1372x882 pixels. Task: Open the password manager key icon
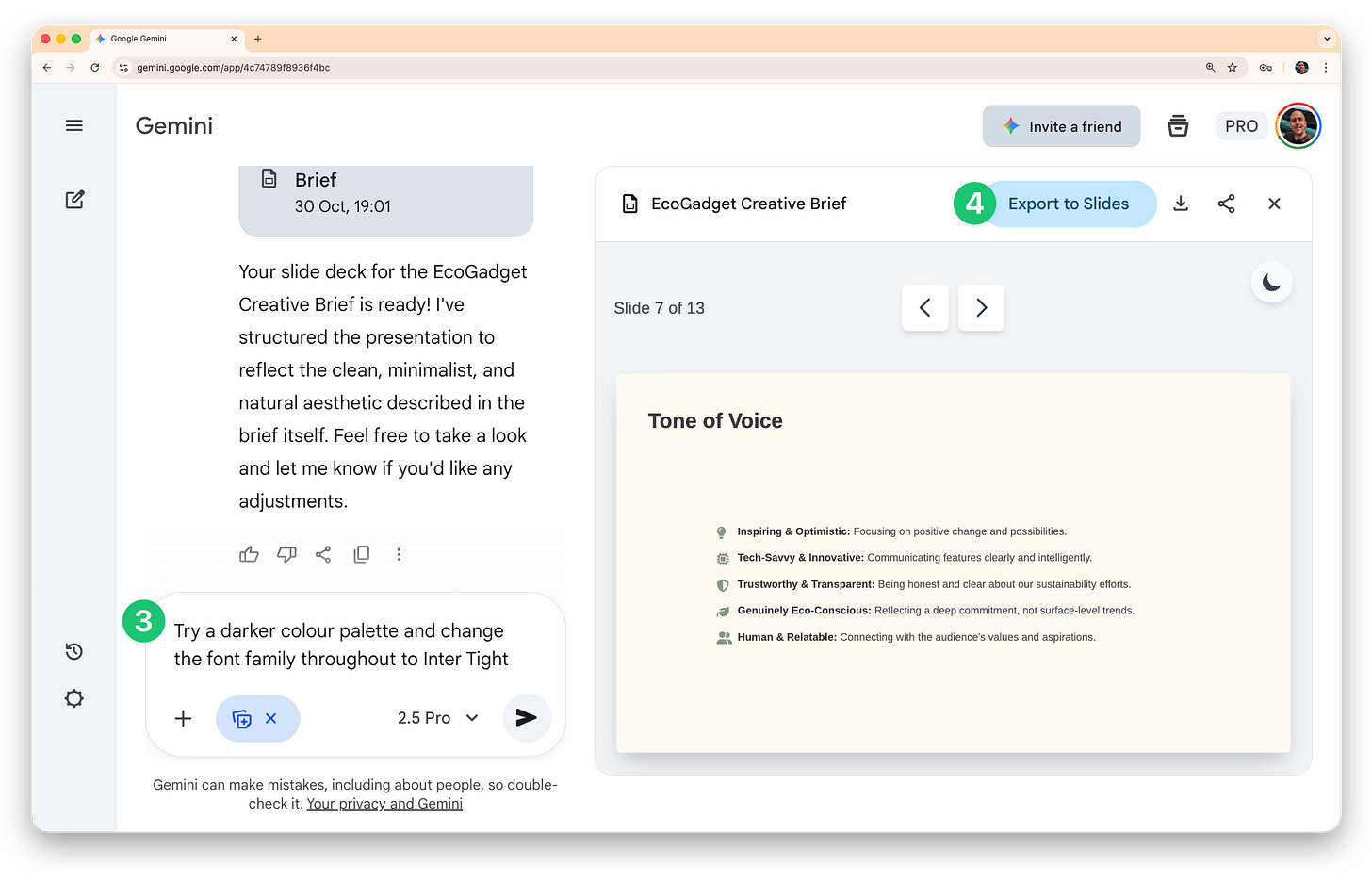pyautogui.click(x=1266, y=68)
